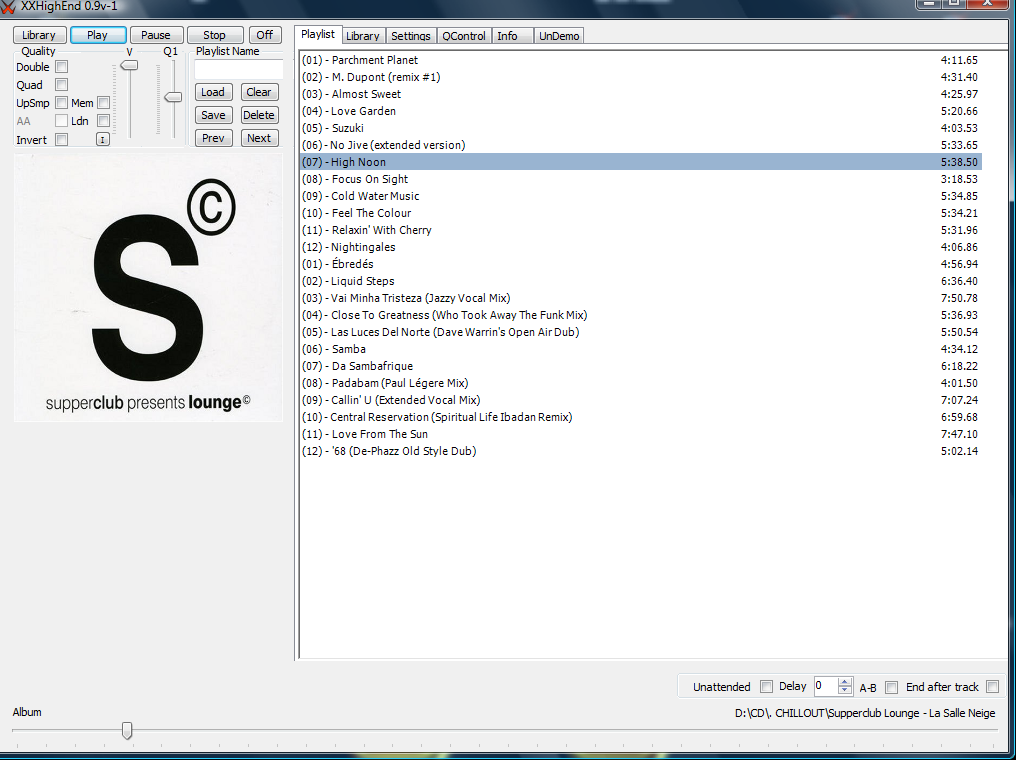Click the Supperclub Lounge album cover

[x=148, y=288]
